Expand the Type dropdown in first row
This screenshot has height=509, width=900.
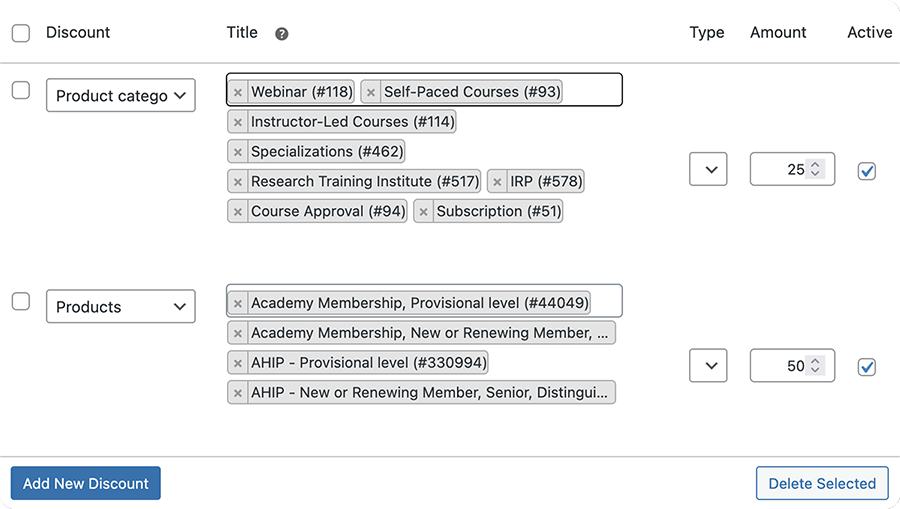pyautogui.click(x=709, y=170)
